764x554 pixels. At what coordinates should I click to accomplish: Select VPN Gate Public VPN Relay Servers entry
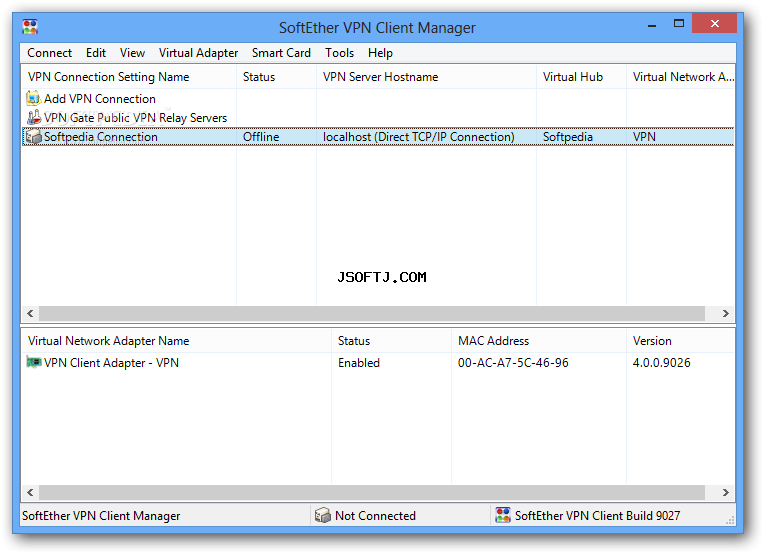point(135,118)
